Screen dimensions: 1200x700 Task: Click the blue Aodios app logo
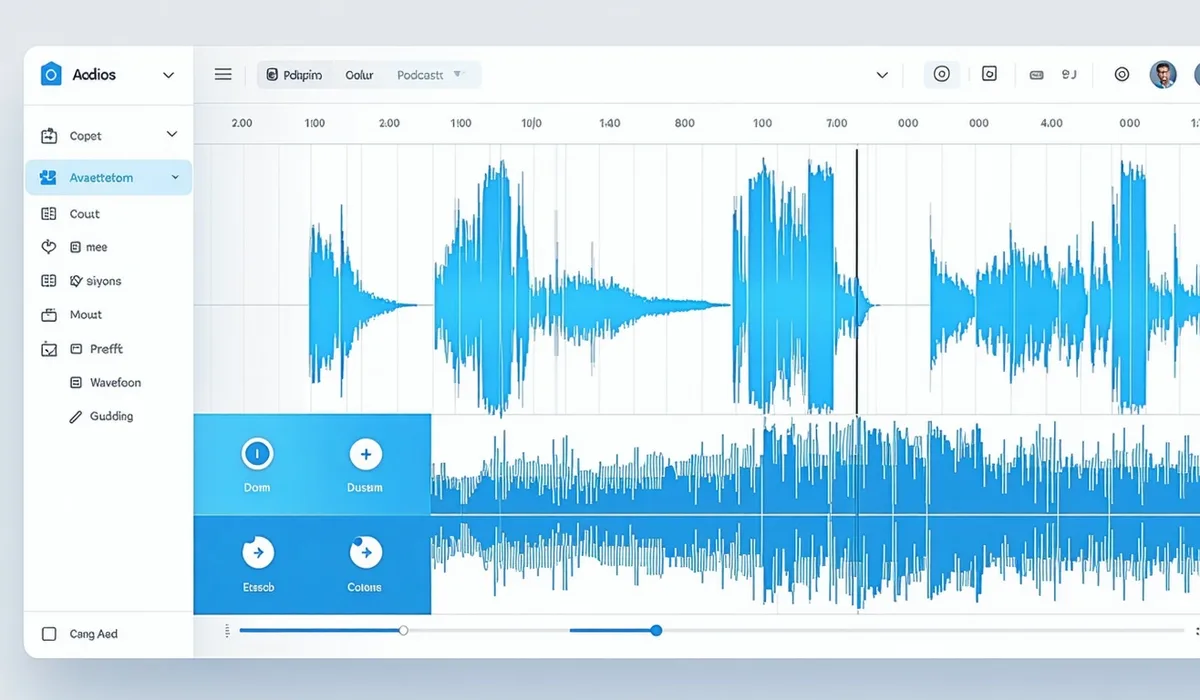(x=51, y=74)
